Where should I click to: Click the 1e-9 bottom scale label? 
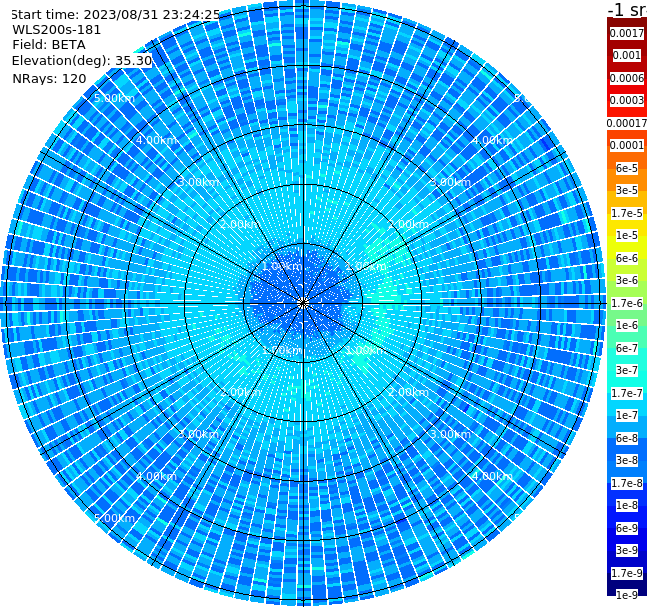point(627,595)
